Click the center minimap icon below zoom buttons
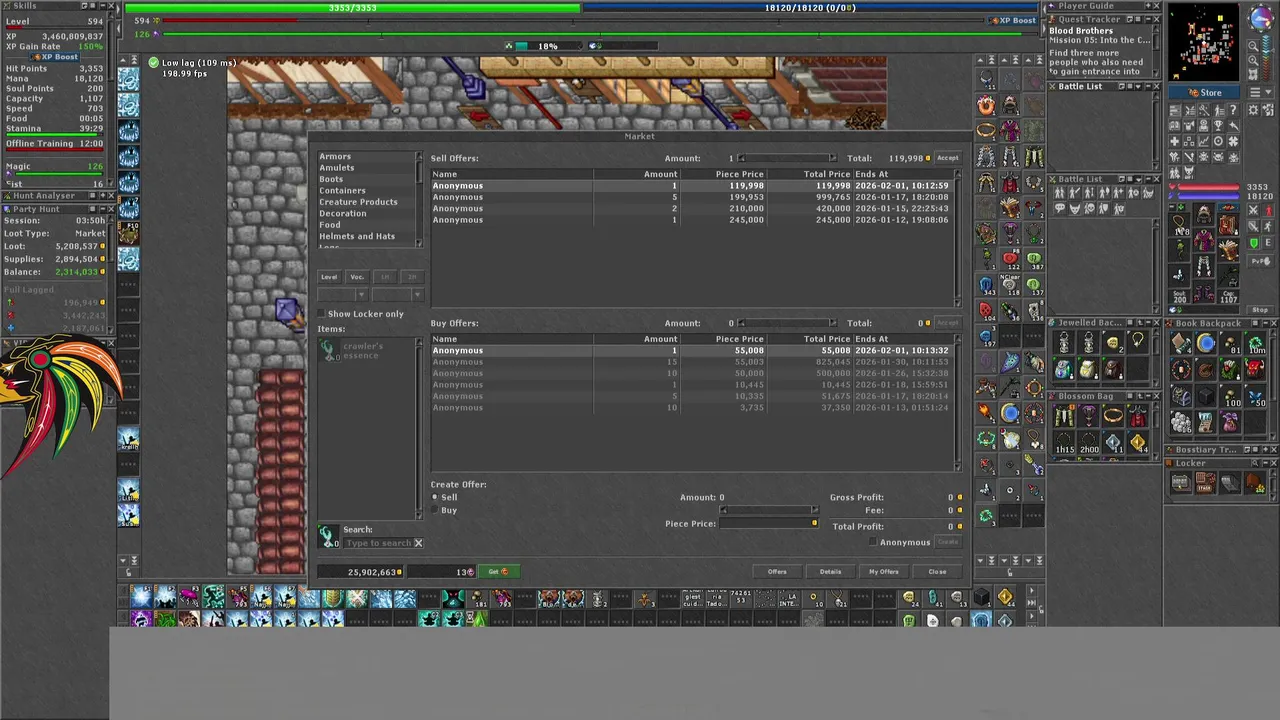This screenshot has height=720, width=1280. pos(1253,75)
